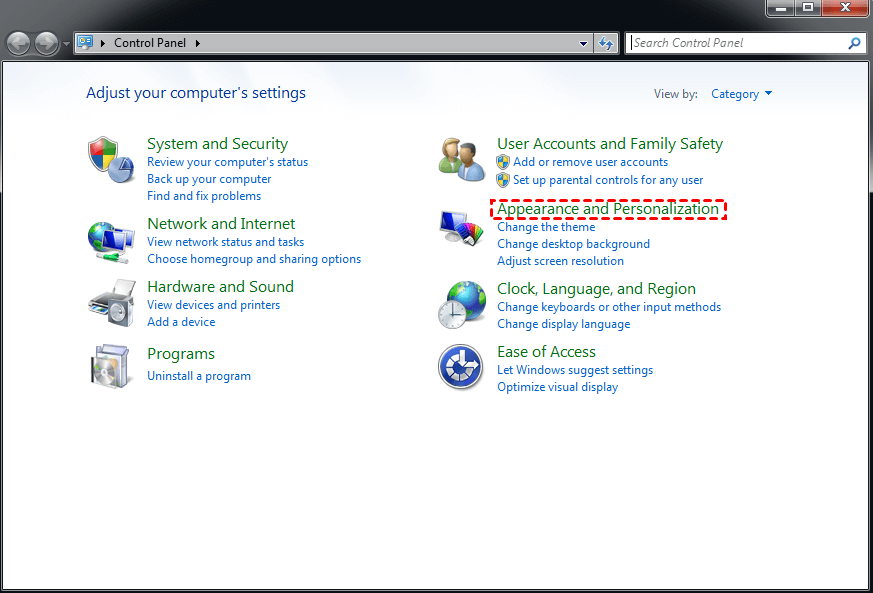Click the Refresh button beside address bar

(x=606, y=43)
